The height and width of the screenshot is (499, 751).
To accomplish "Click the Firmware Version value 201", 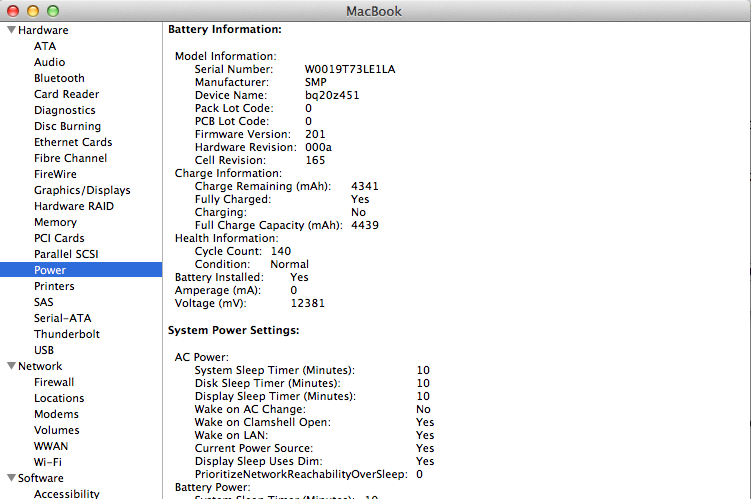I will [315, 134].
